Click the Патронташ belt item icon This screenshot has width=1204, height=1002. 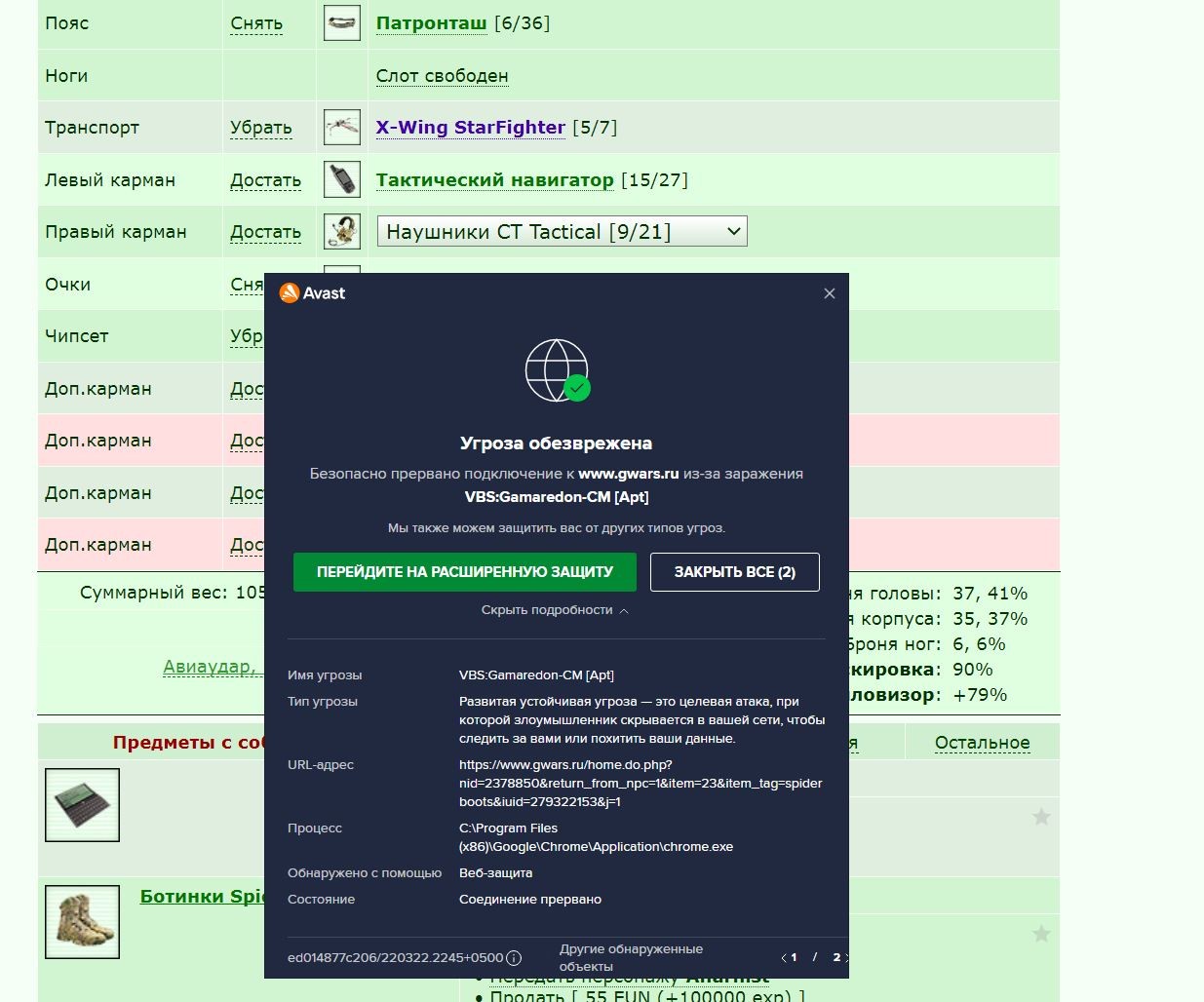(x=342, y=22)
